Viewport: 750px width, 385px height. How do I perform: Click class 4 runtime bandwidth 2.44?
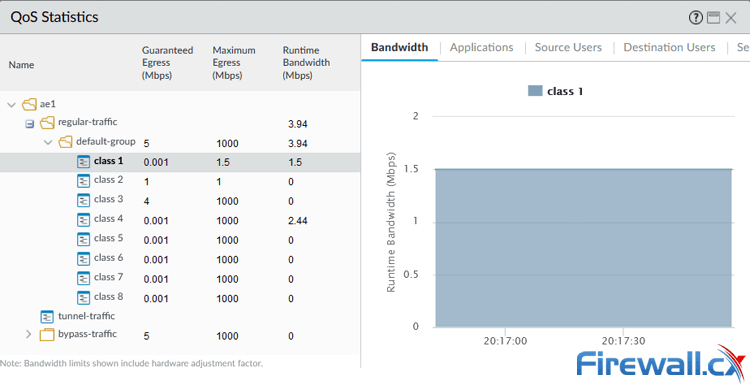click(x=298, y=221)
